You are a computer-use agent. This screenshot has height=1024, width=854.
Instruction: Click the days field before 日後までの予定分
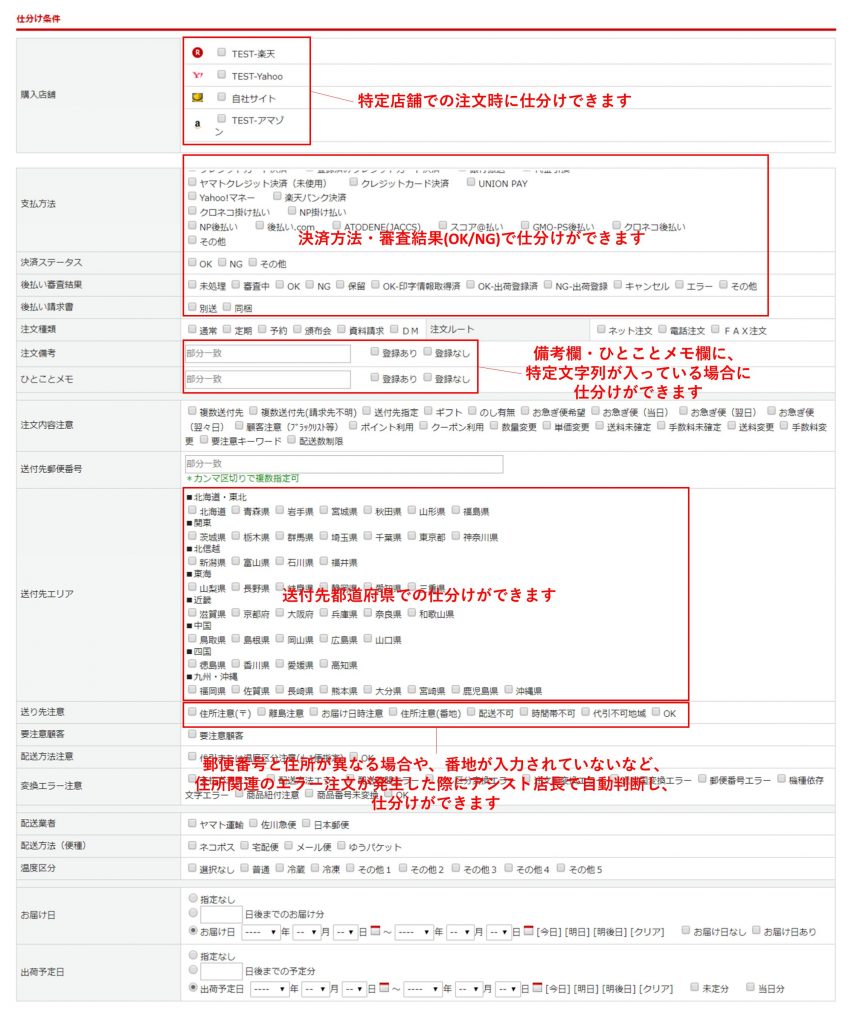[221, 971]
